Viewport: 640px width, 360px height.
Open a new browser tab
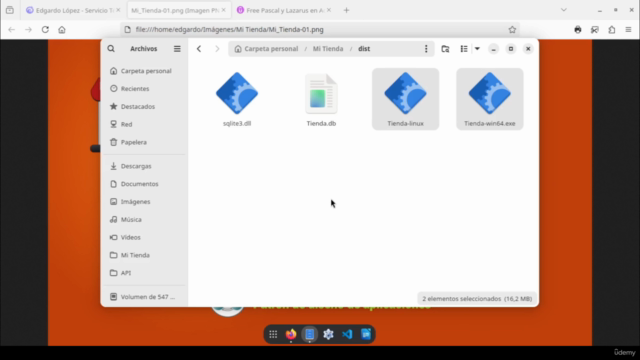[x=346, y=10]
